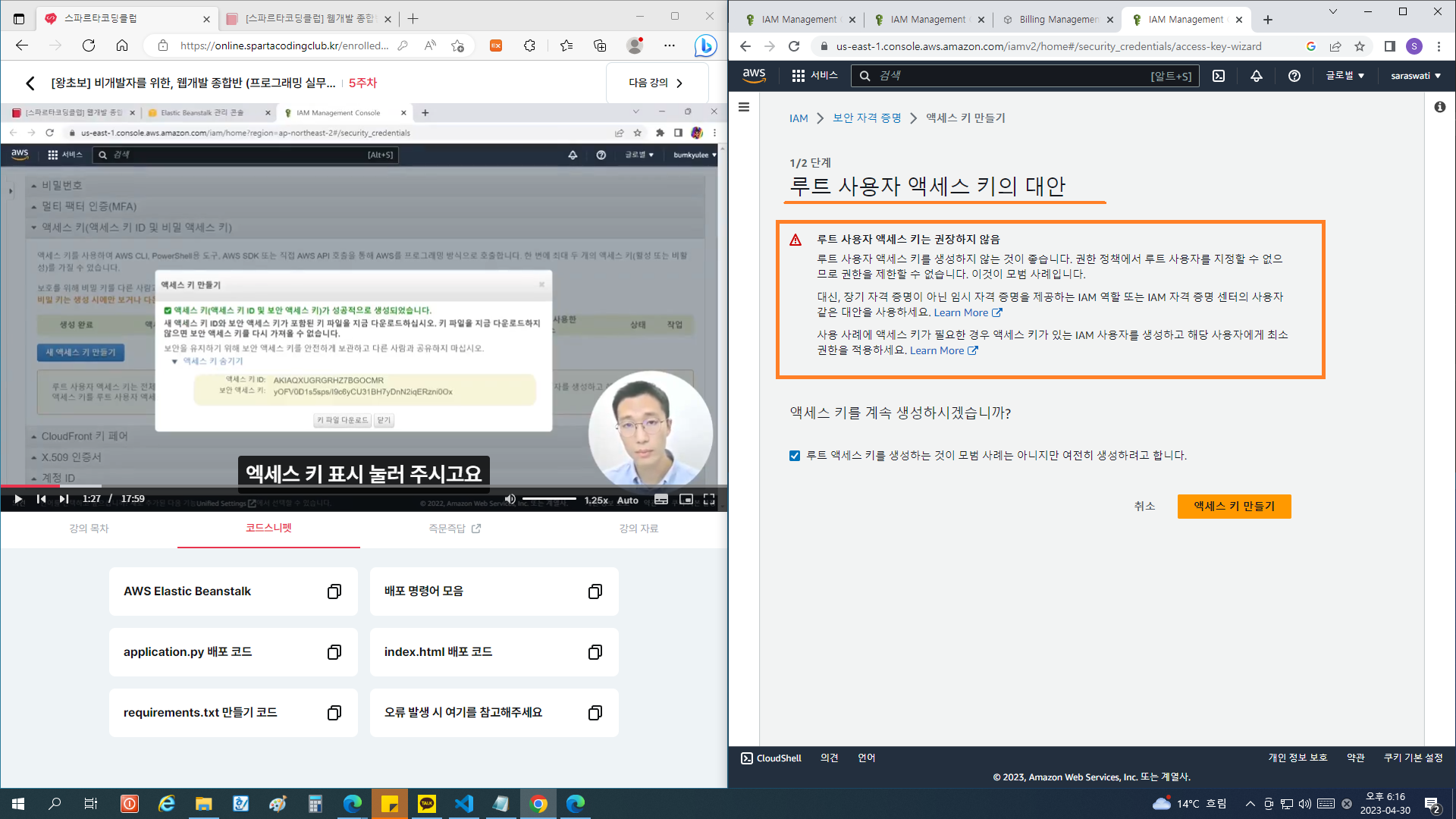Toggle video subtitles icon
Image resolution: width=1456 pixels, height=819 pixels.
click(661, 499)
